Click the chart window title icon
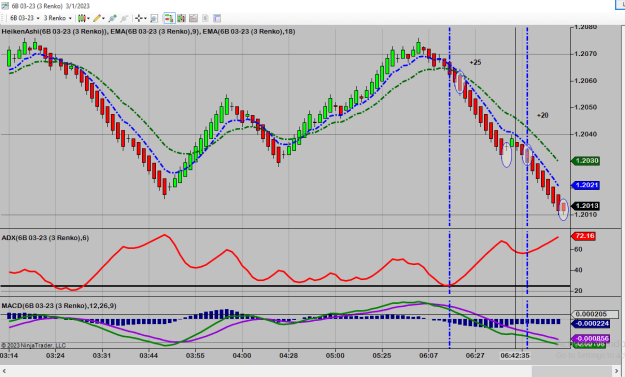 click(x=5, y=6)
